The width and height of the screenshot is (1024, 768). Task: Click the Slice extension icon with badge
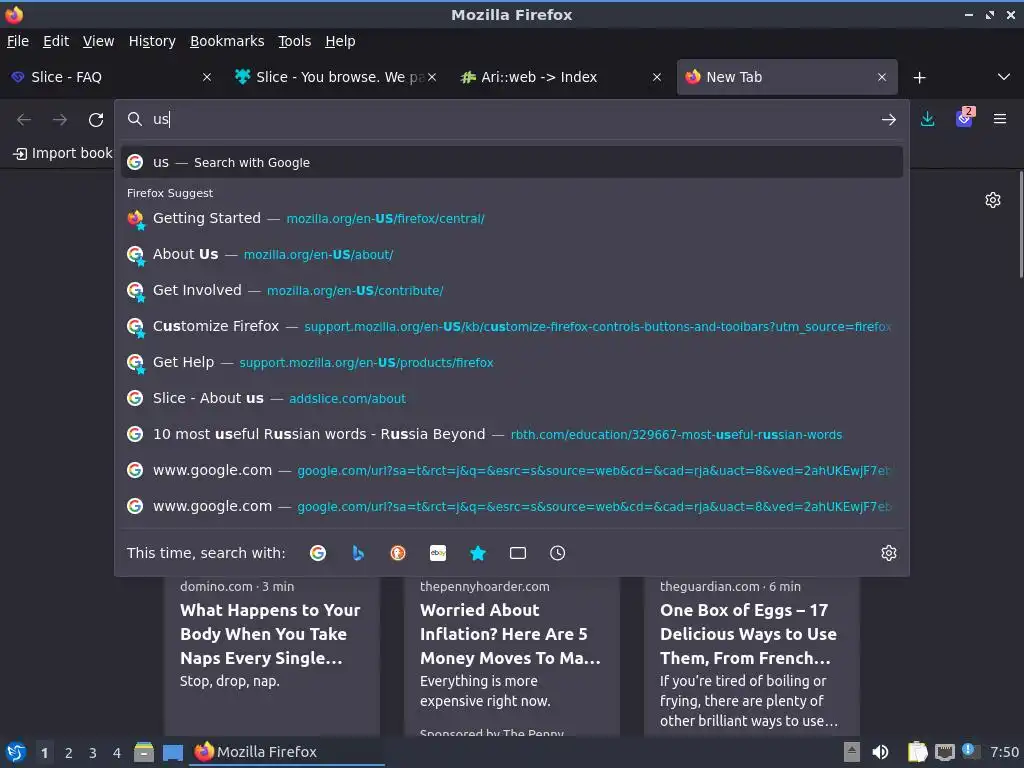pyautogui.click(x=965, y=118)
